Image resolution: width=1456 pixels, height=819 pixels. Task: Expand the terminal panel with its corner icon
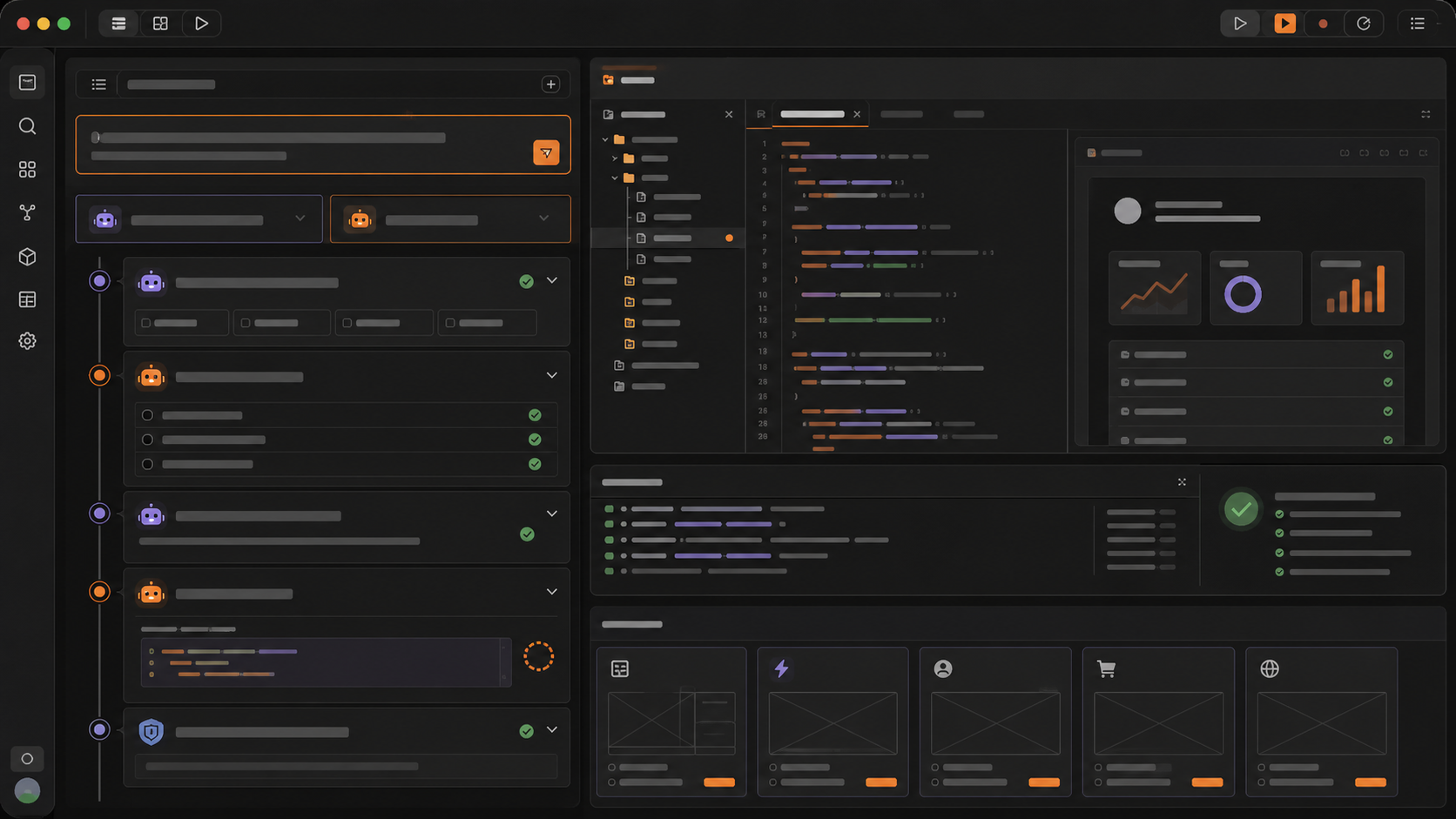click(1182, 482)
